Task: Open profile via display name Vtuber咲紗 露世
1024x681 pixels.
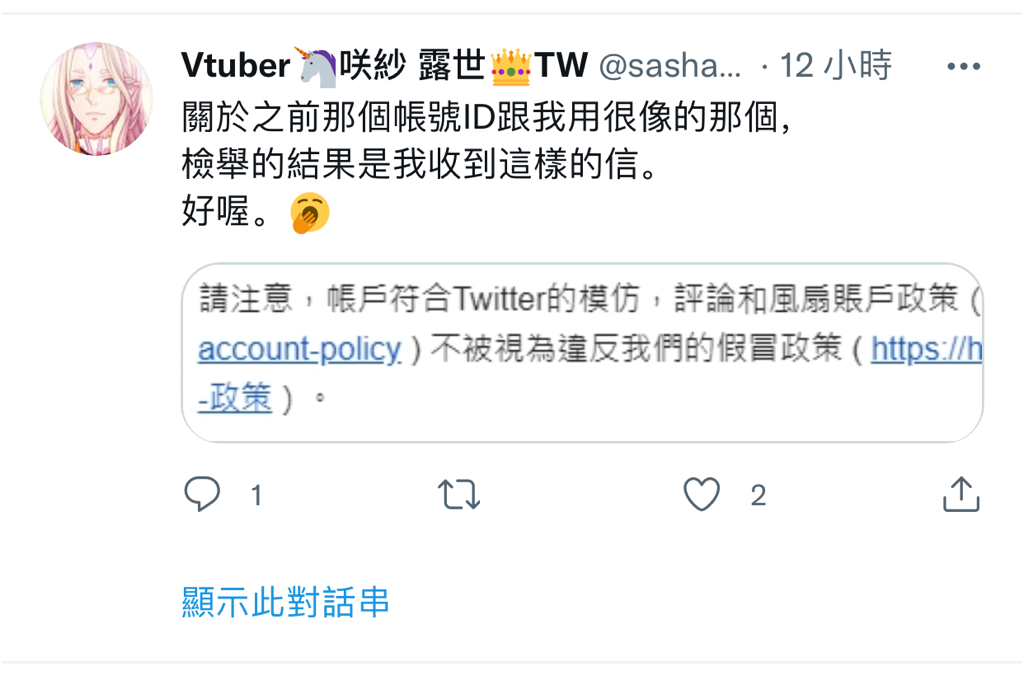Action: tap(385, 66)
